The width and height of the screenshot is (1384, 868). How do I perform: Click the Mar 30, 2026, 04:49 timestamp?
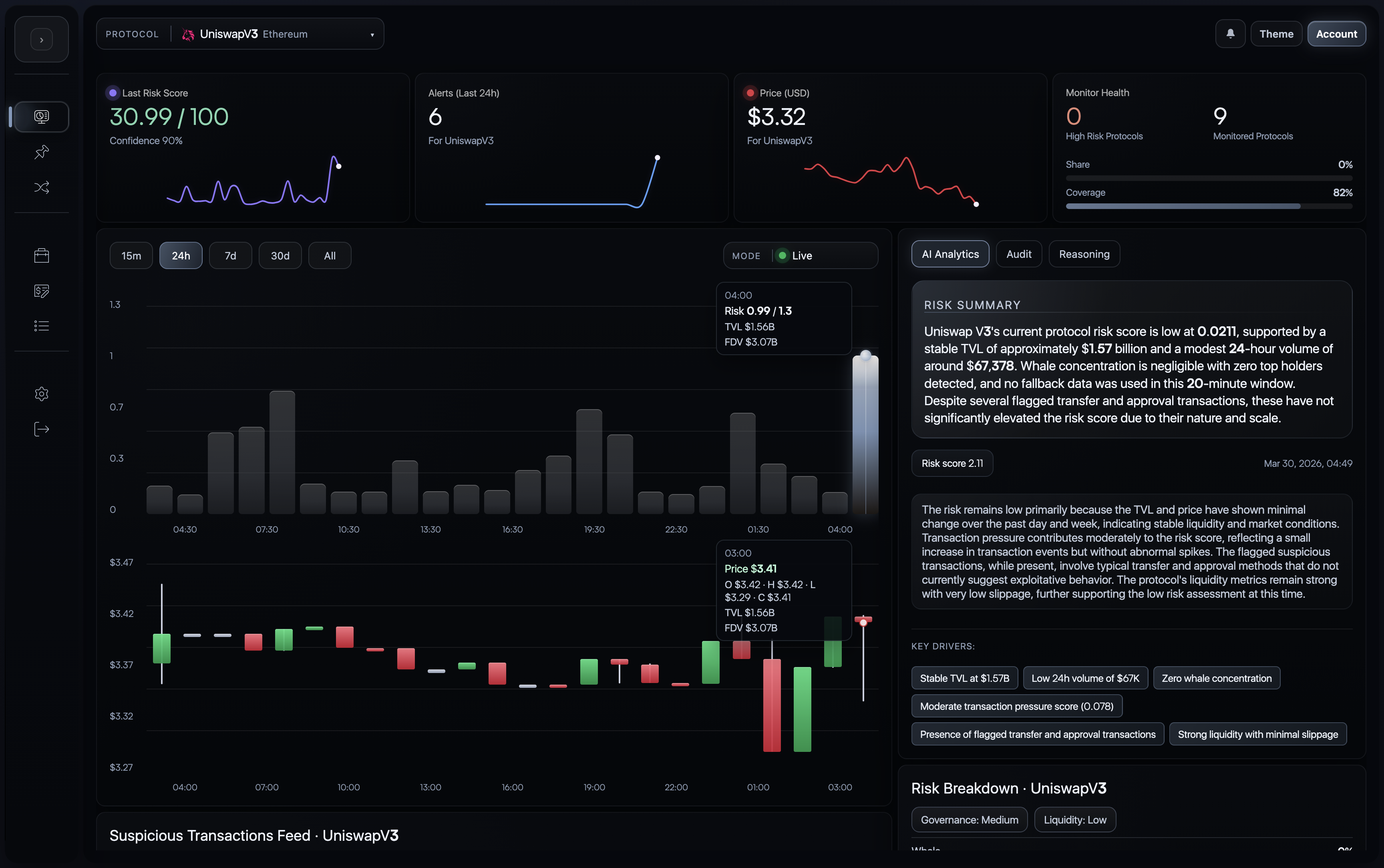1308,463
